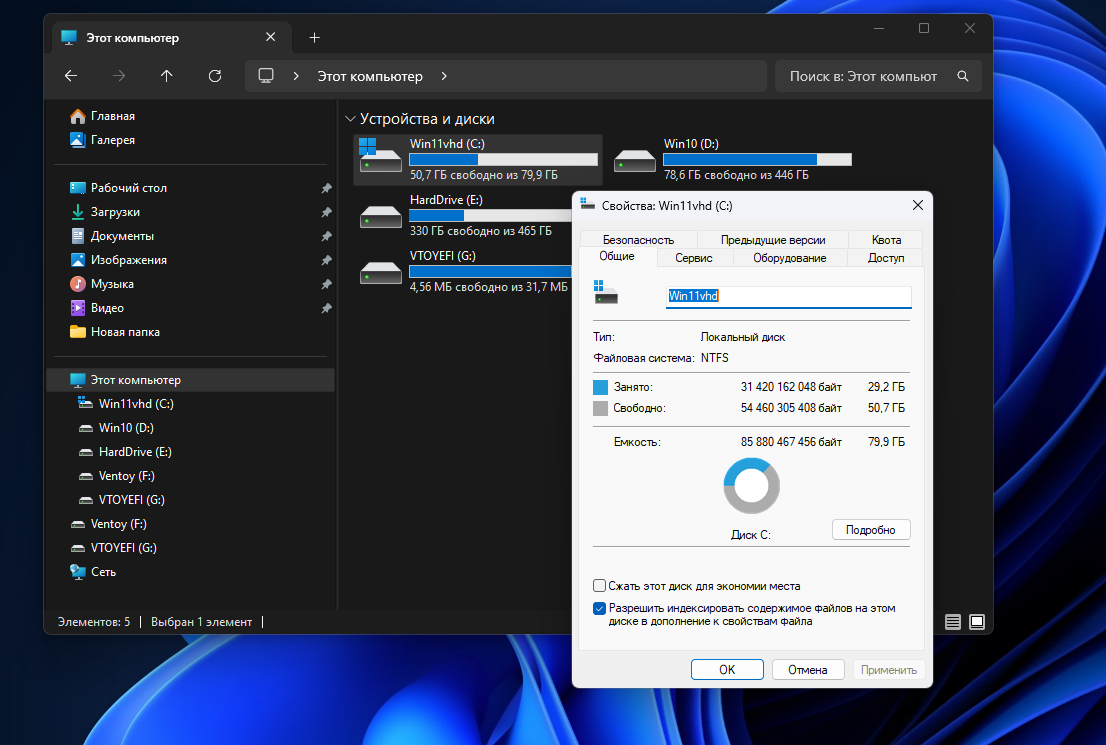Switch to details list view icon

953,622
